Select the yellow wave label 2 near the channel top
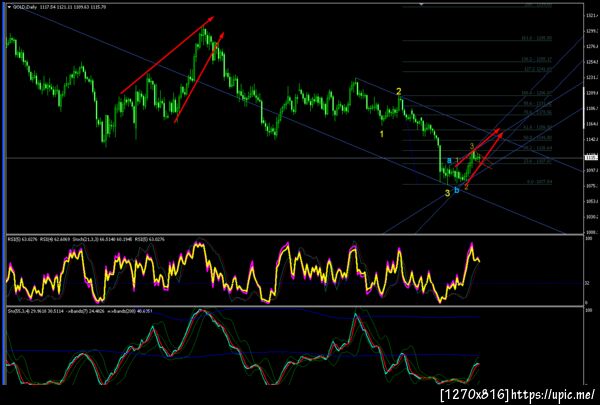 tap(399, 91)
